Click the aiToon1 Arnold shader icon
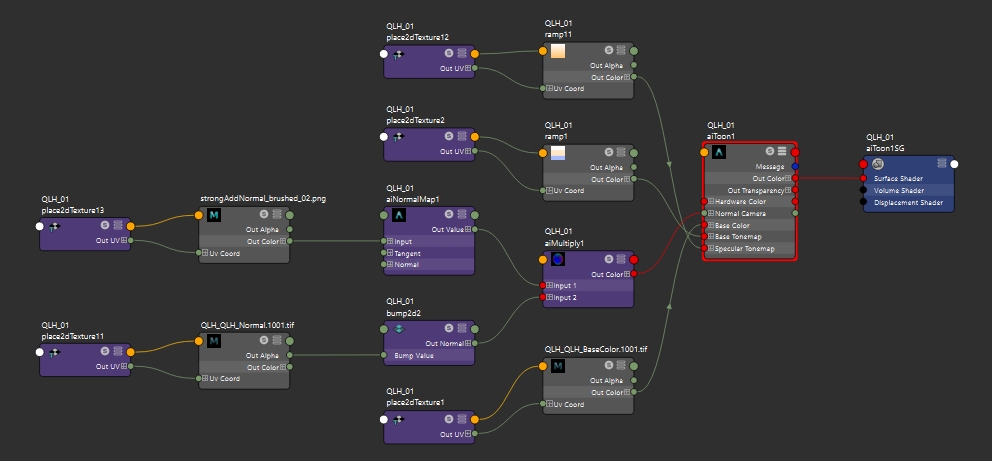 (718, 152)
